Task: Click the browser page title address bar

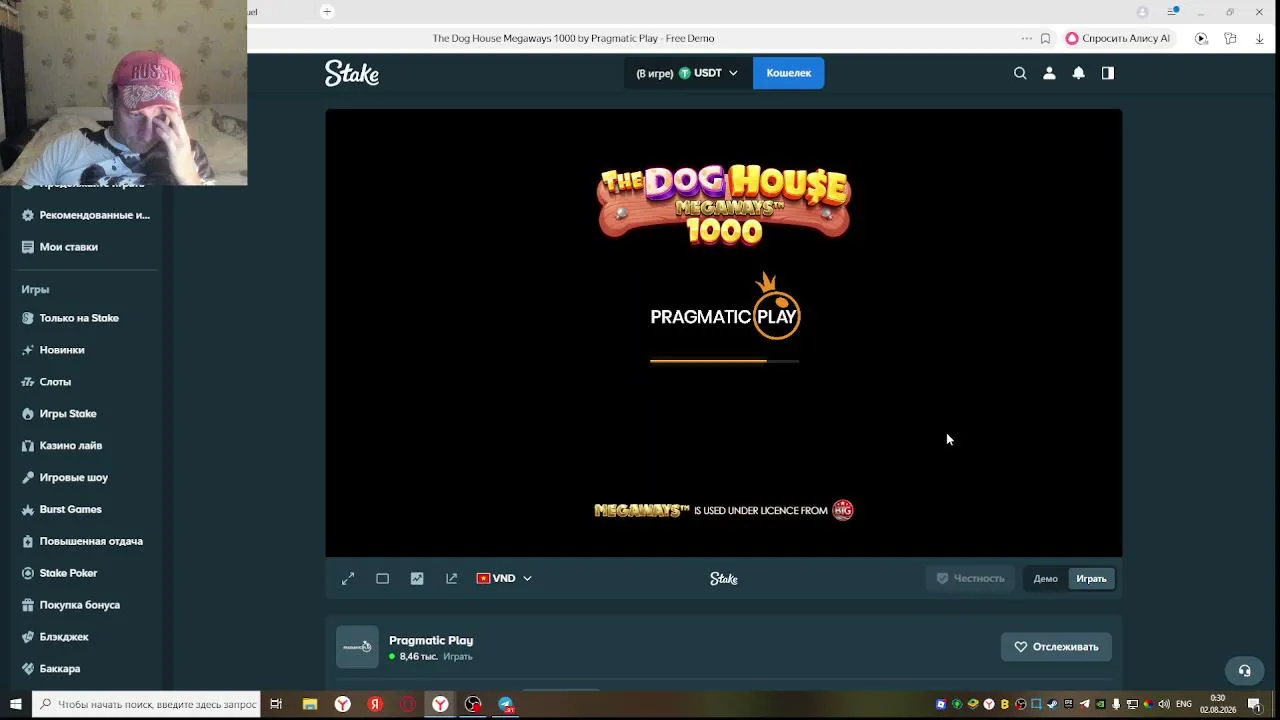Action: click(x=573, y=38)
